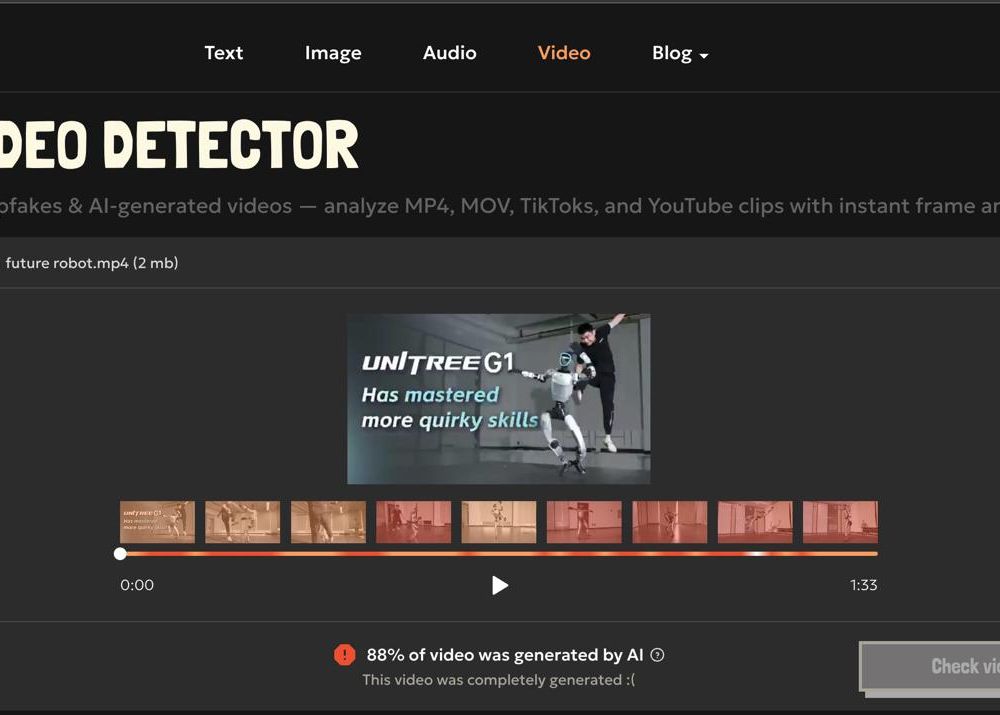Viewport: 1000px width, 715px height.
Task: Click the 0:00 current time label
Action: [x=137, y=585]
